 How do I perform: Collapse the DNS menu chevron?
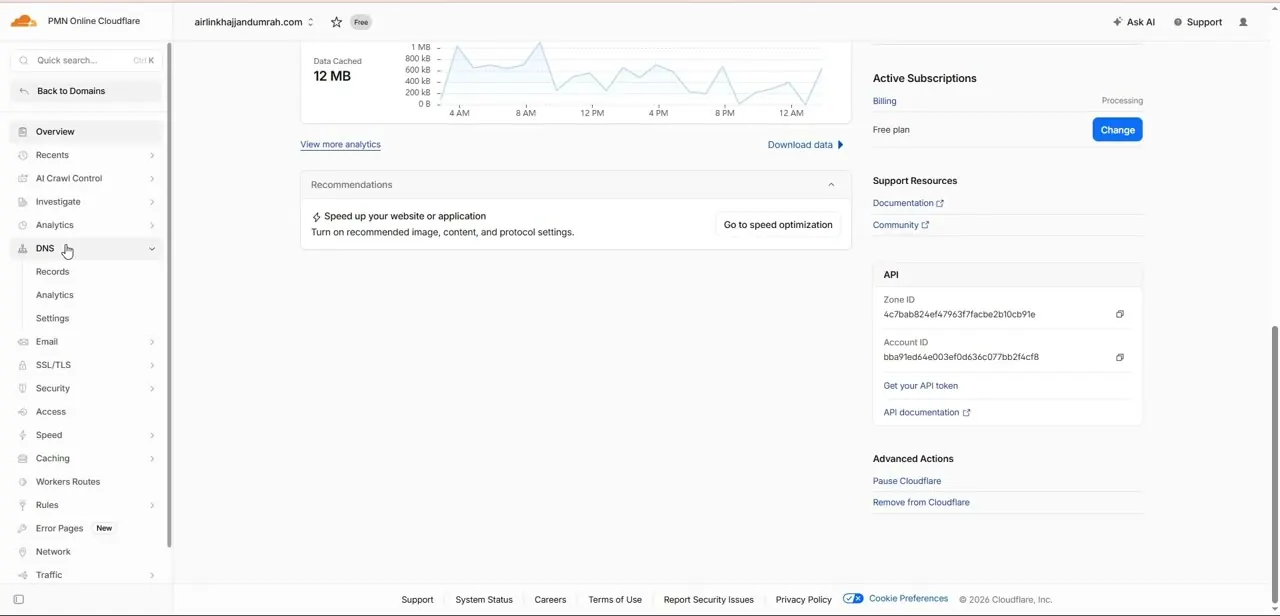click(152, 248)
